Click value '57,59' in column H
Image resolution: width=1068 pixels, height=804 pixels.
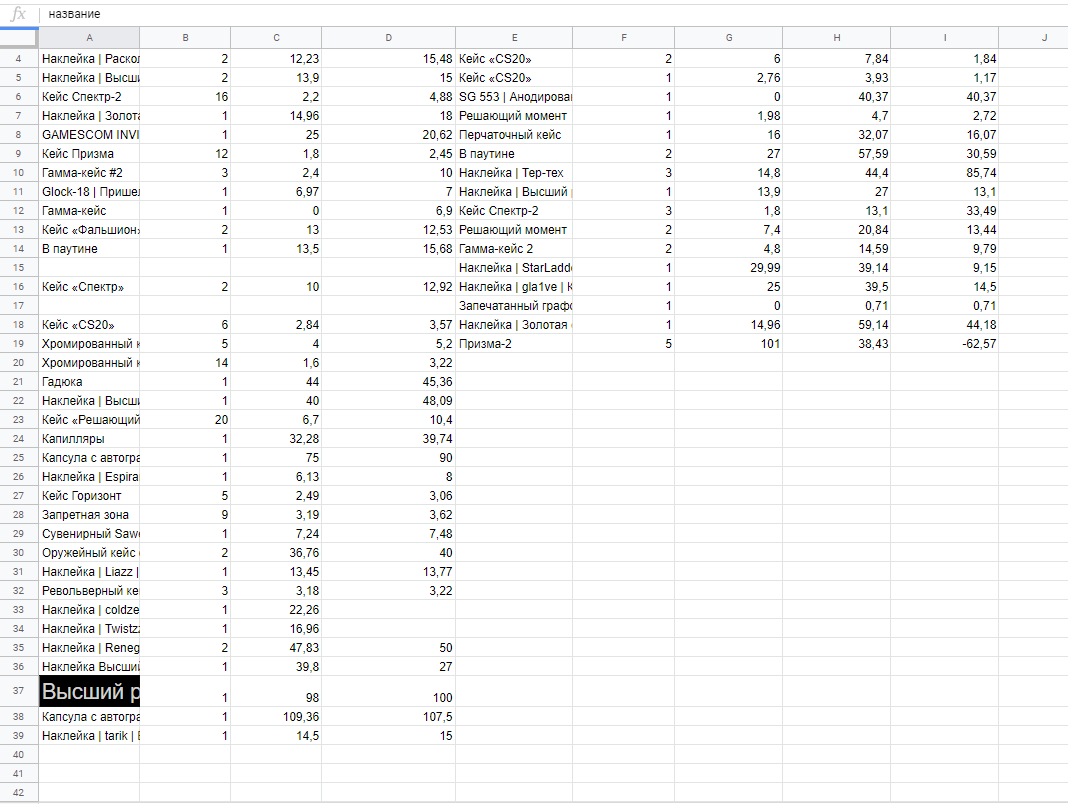873,154
